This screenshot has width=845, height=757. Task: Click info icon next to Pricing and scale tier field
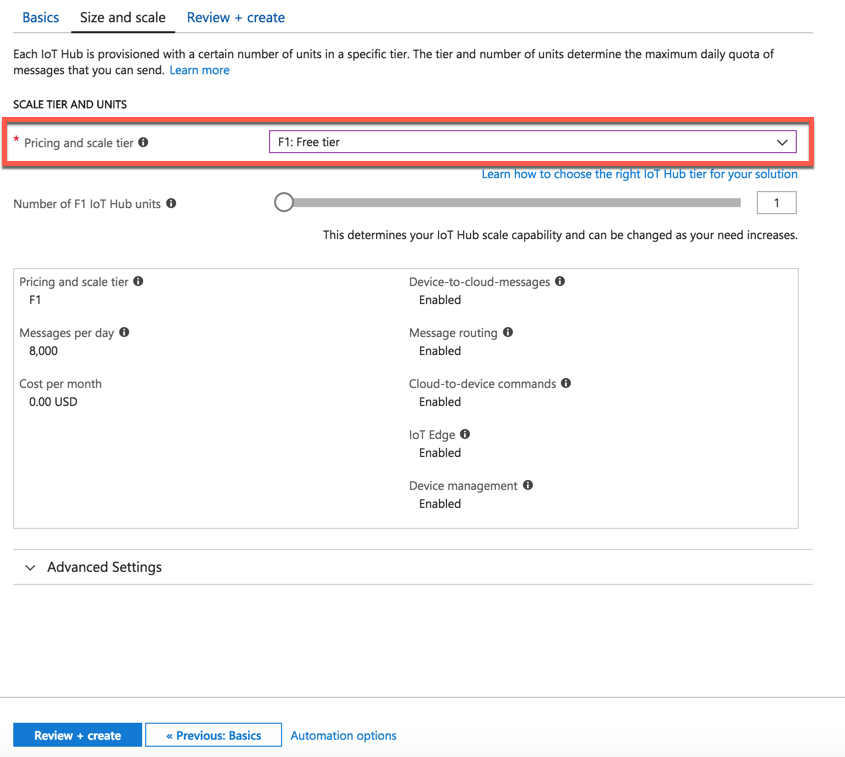point(144,142)
